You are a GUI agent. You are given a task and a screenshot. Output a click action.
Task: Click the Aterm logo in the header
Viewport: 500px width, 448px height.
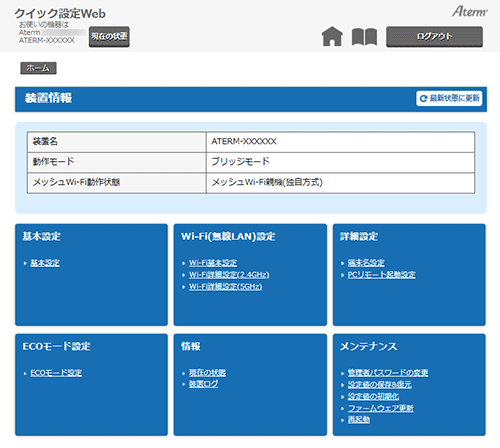click(470, 11)
